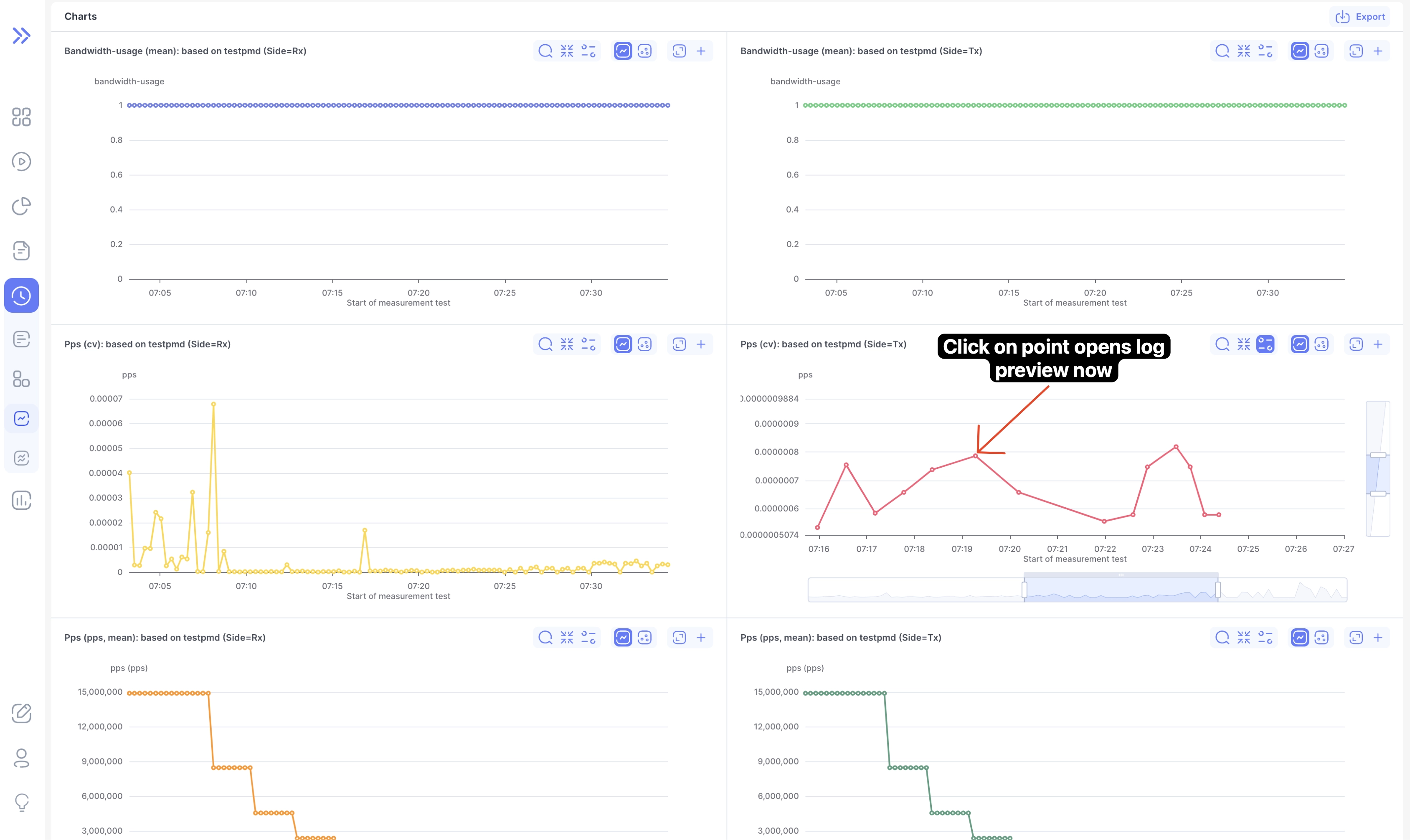Select the line chart icon in sidebar
1410x840 pixels.
click(22, 419)
